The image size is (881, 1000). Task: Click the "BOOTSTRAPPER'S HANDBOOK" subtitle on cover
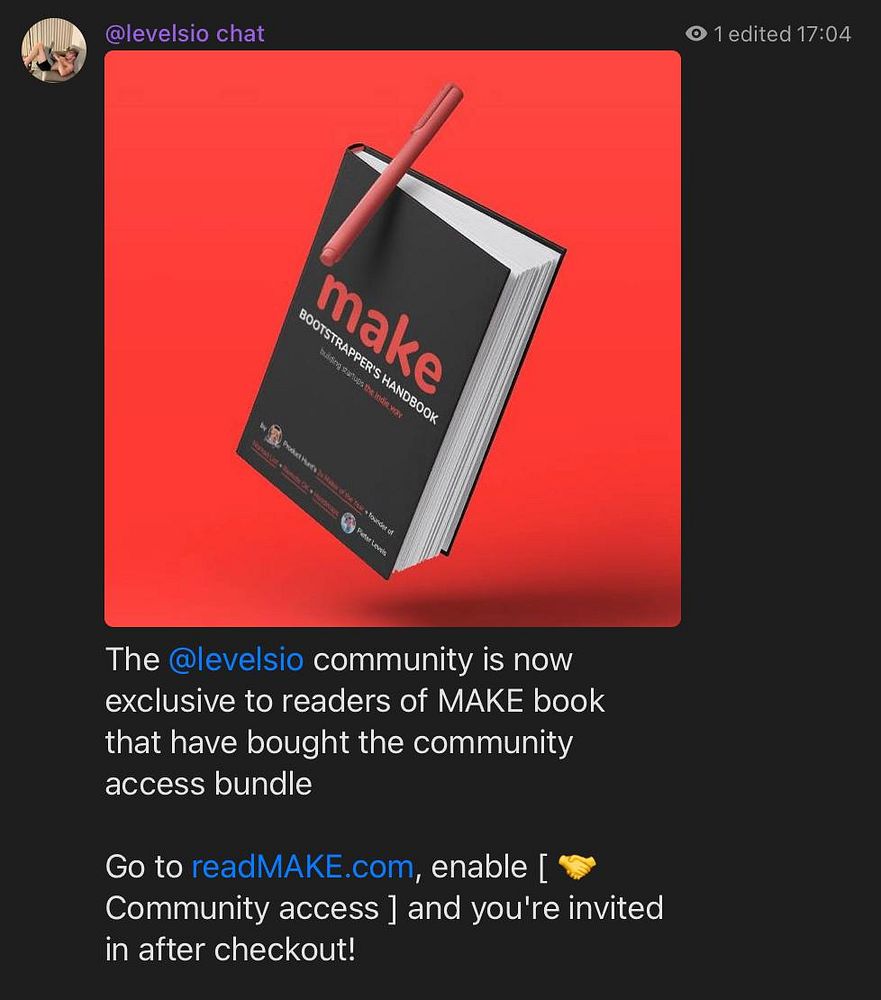[369, 366]
